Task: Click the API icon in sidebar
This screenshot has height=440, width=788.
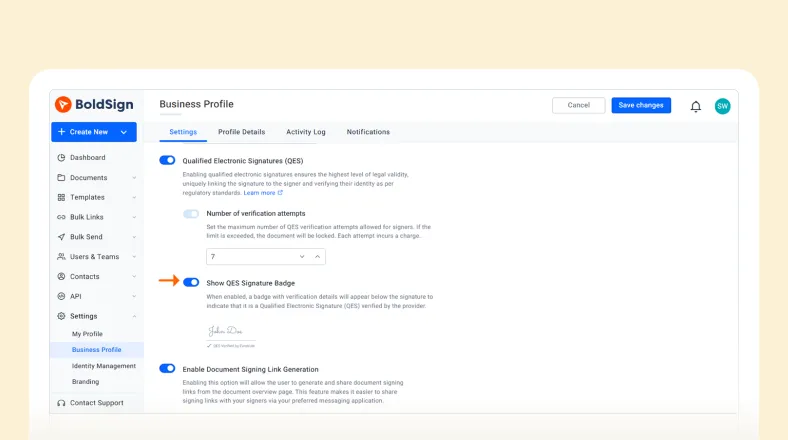Action: 61,296
